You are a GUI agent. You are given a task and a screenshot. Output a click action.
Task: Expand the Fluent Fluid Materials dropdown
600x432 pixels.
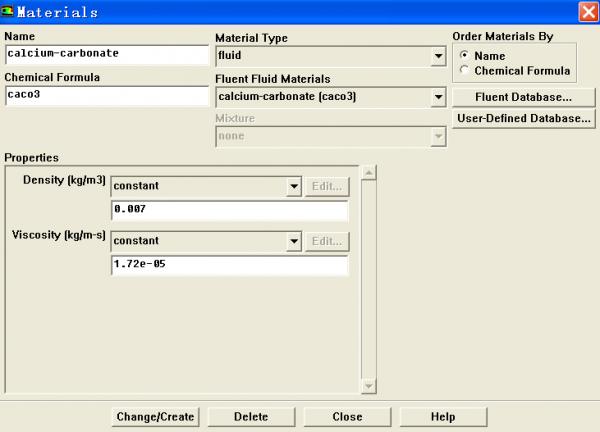pyautogui.click(x=437, y=97)
